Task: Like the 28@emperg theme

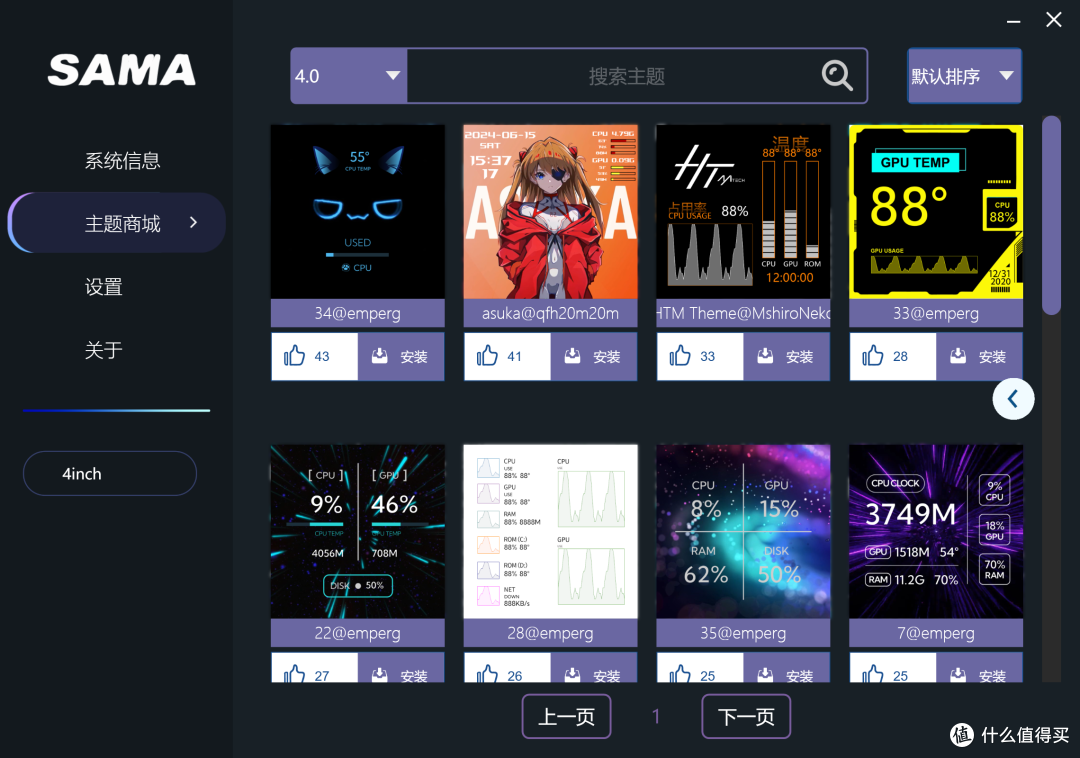Action: (508, 668)
